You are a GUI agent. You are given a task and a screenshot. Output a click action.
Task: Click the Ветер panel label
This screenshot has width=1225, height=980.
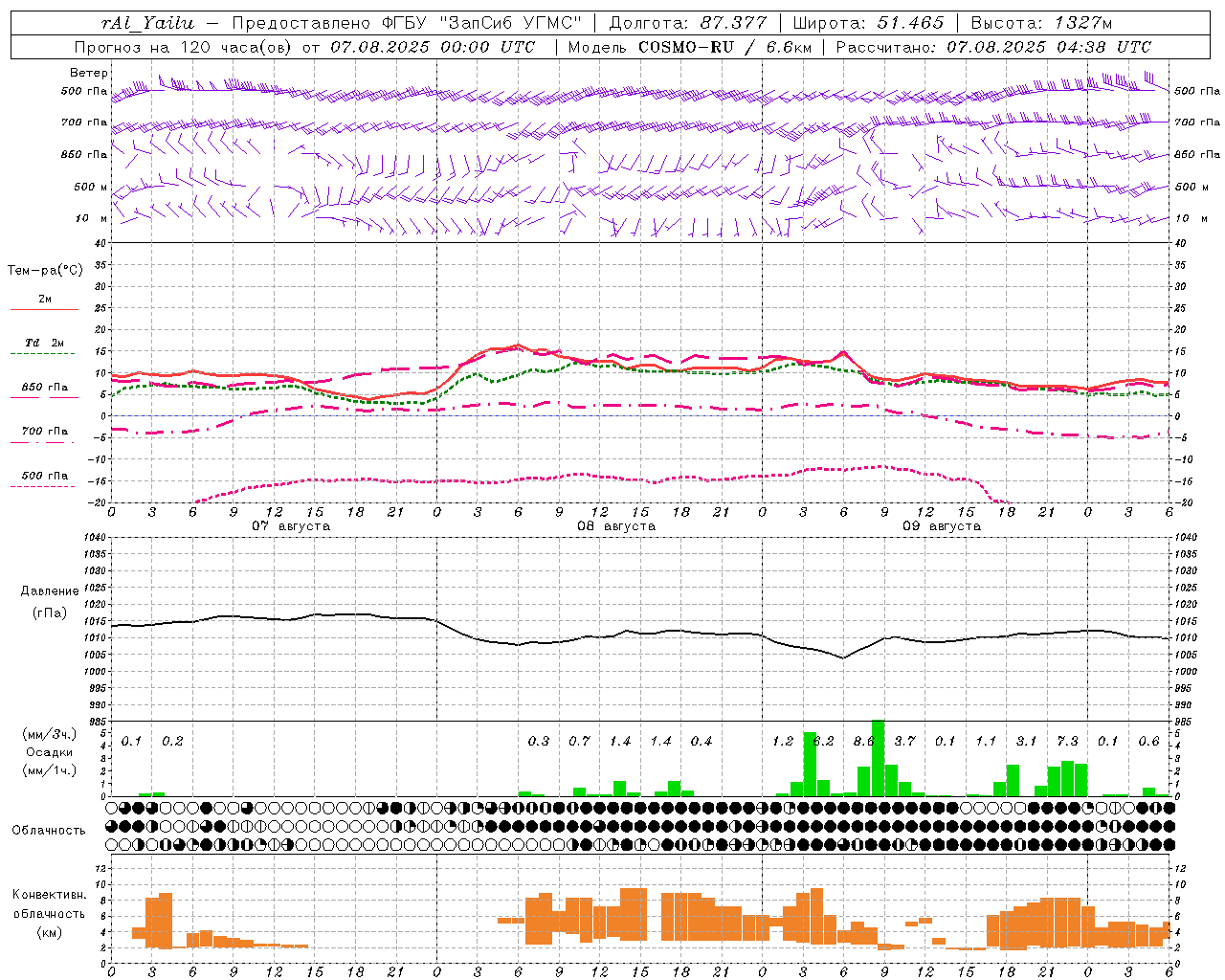(89, 73)
